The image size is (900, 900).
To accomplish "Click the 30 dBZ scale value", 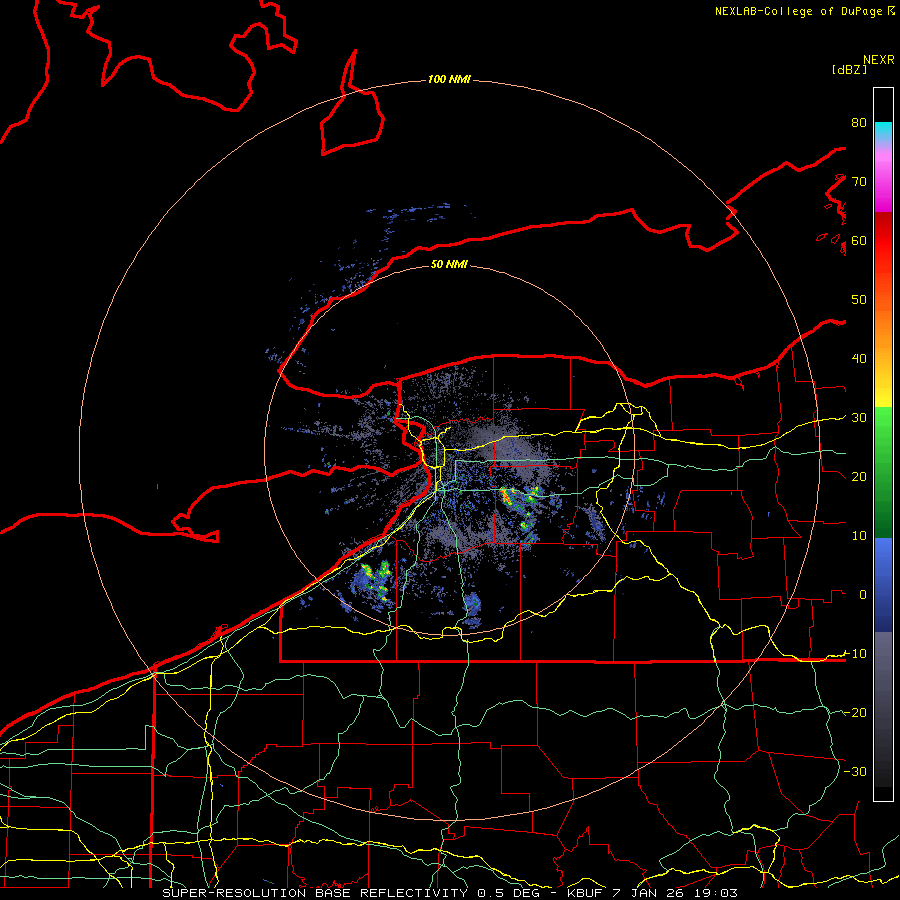I will point(859,417).
